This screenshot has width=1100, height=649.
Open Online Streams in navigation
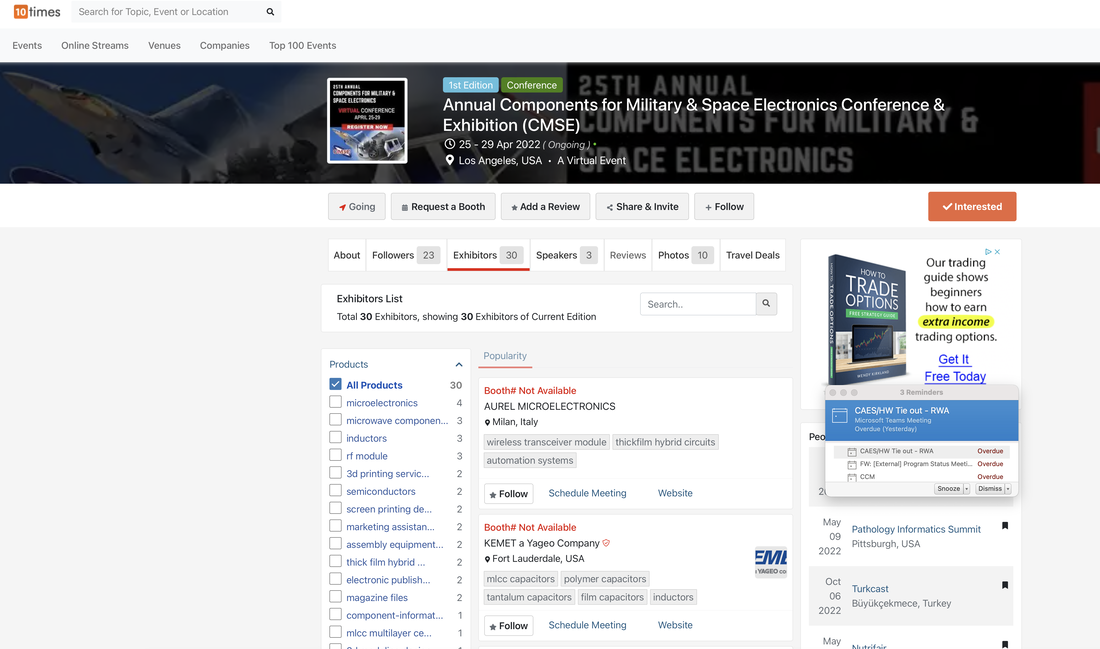pos(95,46)
